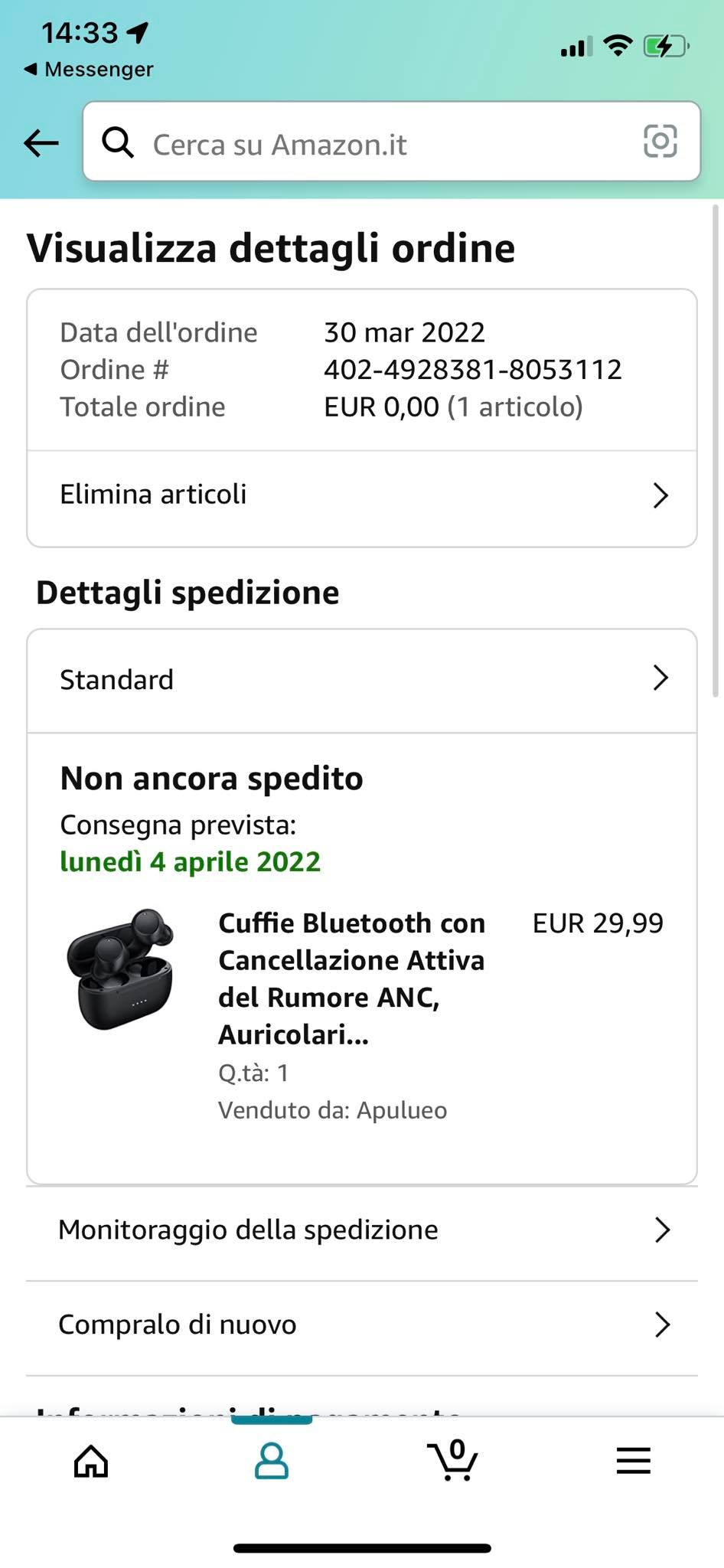Screen dimensions: 724x1568
Task: Open the Cuffie Bluetooth product title link
Action: click(x=352, y=978)
